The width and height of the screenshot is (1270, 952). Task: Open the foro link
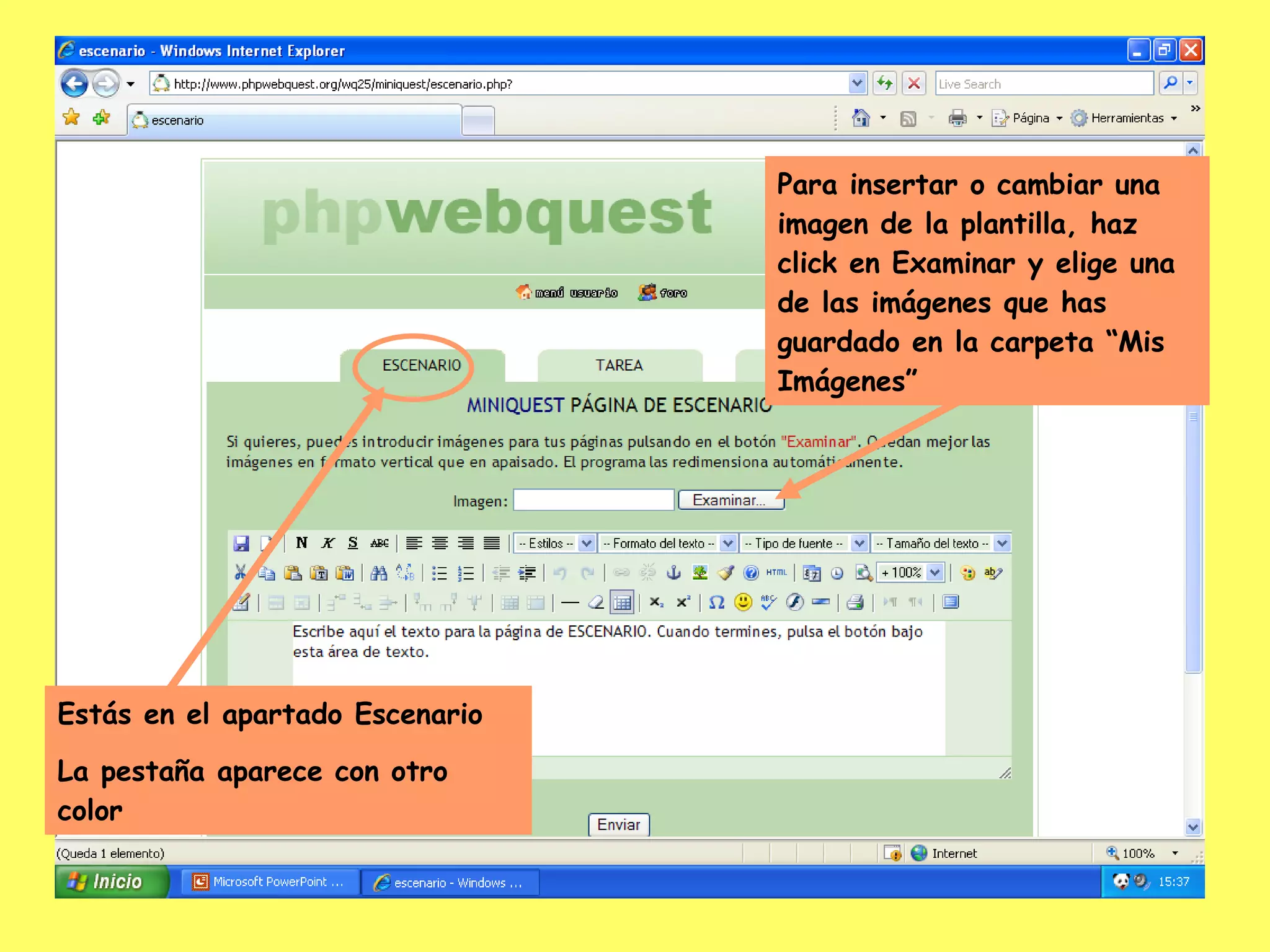[x=663, y=293]
